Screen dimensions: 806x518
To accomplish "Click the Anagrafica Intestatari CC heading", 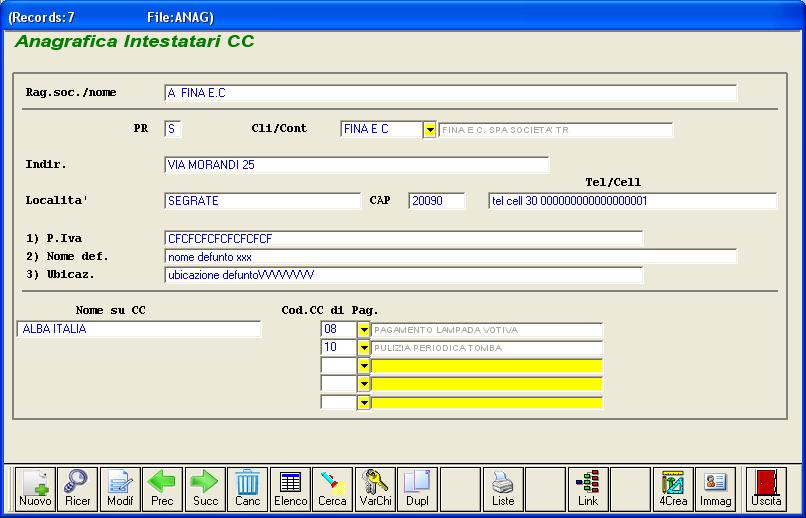I will point(135,42).
